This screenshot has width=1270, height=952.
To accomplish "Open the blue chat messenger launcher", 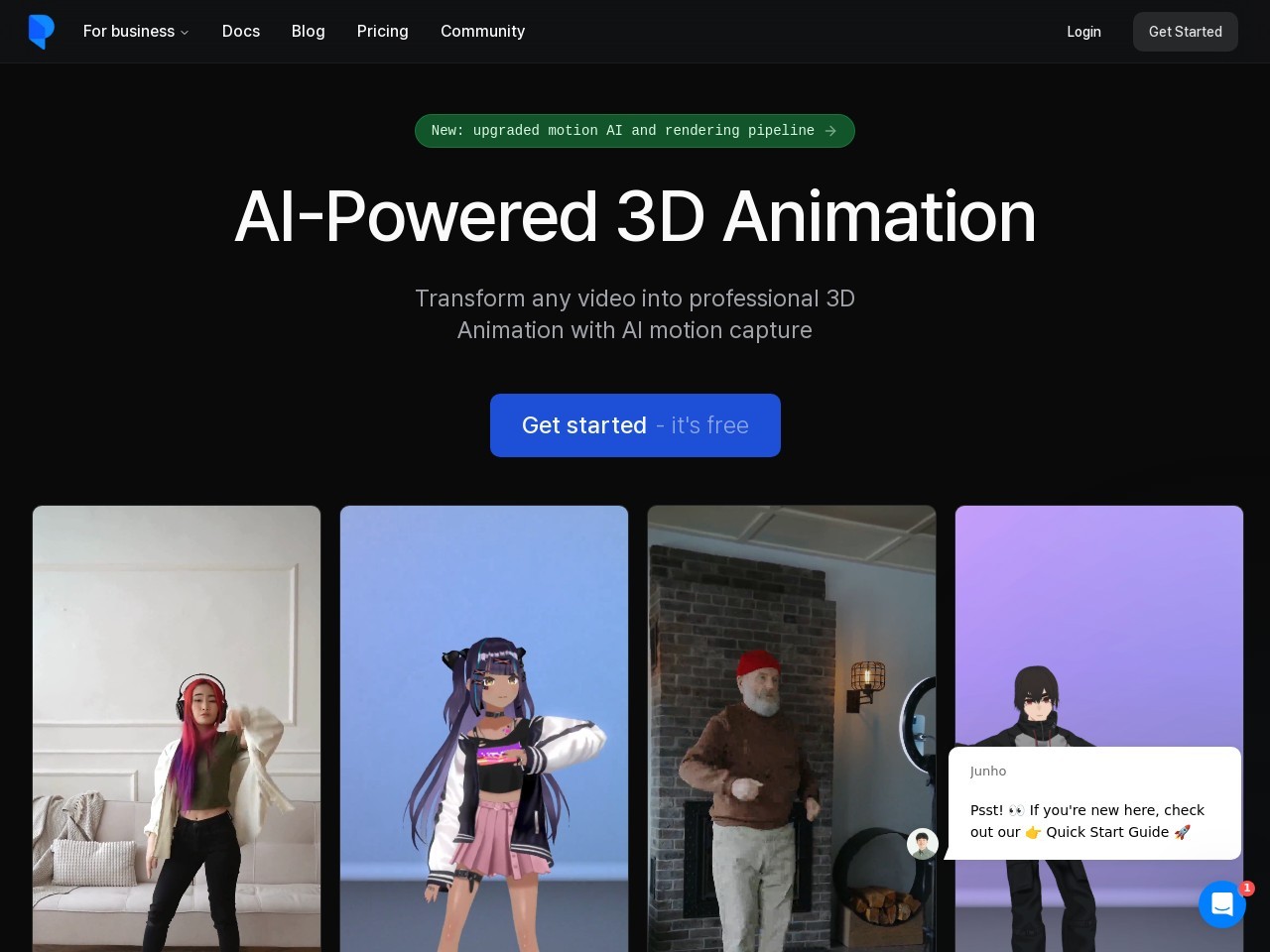I will tap(1221, 904).
